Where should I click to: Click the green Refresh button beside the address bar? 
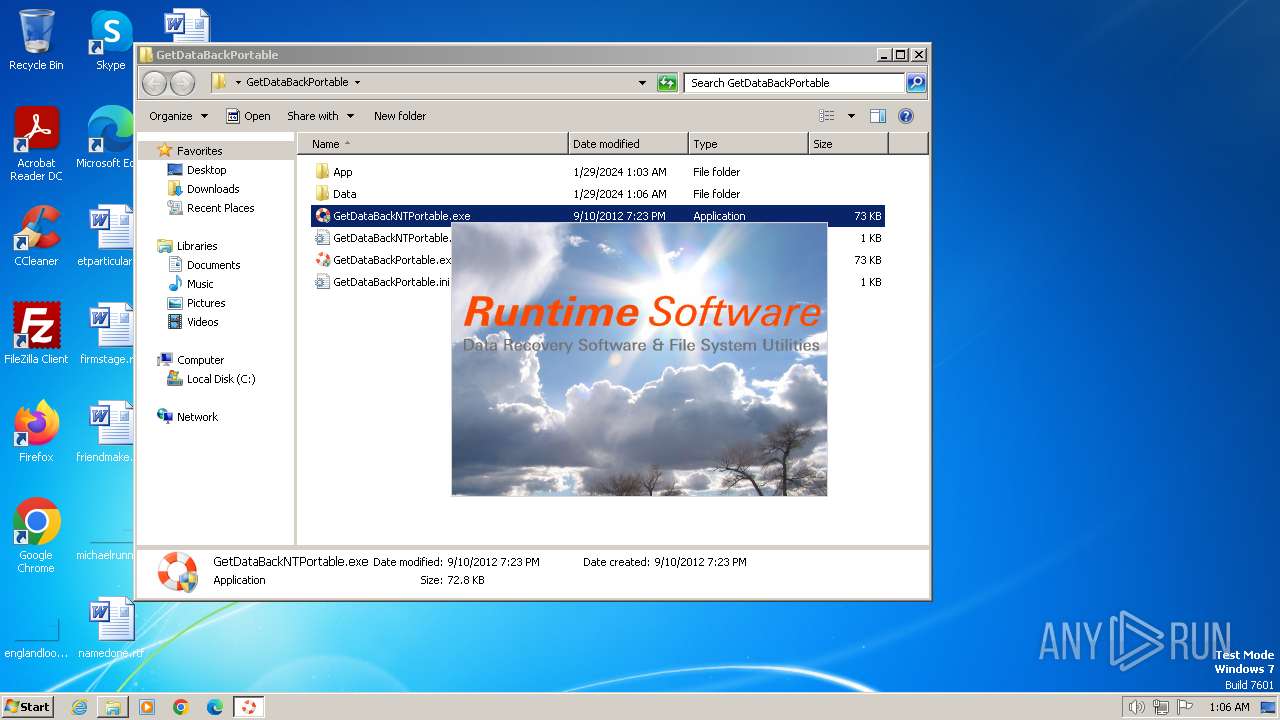667,83
